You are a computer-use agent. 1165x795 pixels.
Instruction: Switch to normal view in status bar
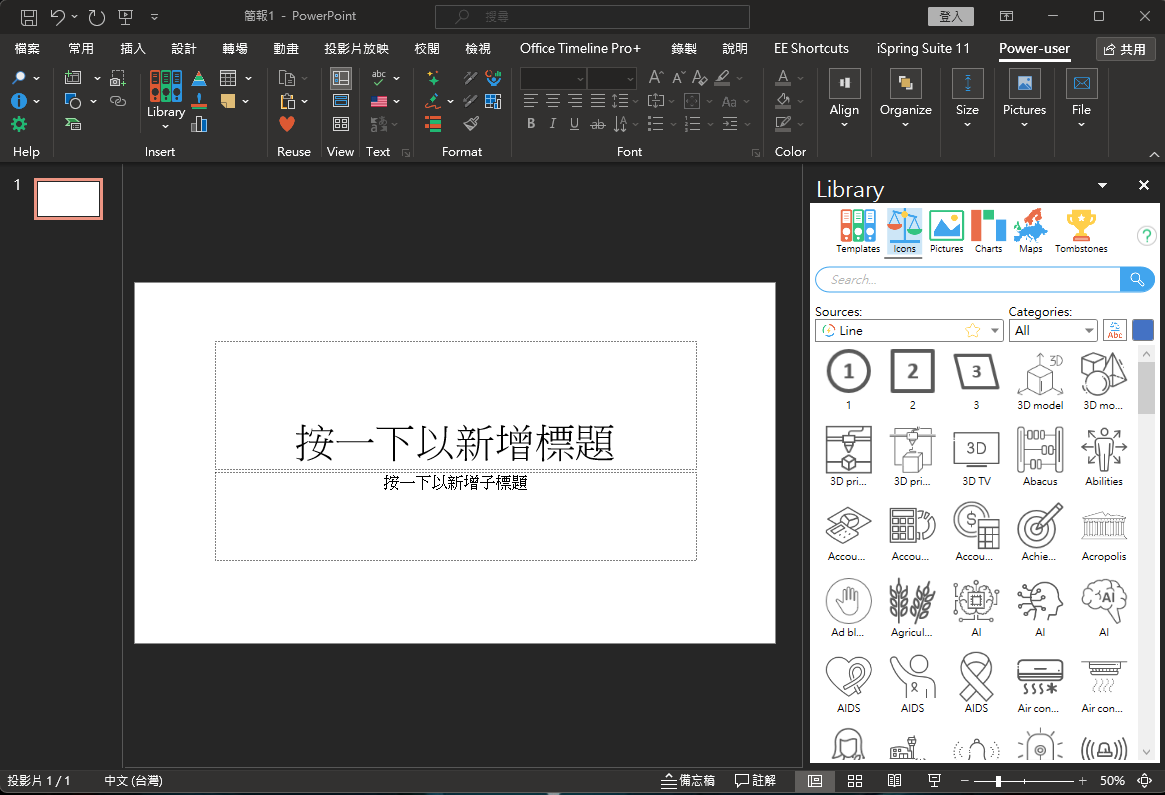(x=815, y=781)
